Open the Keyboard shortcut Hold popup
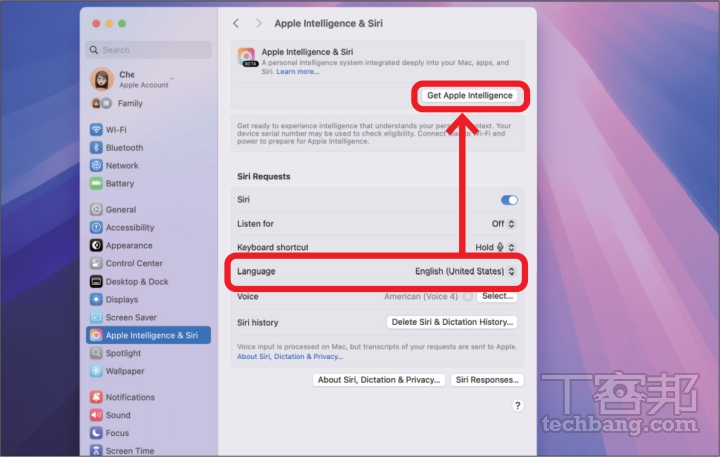This screenshot has height=457, width=720. pyautogui.click(x=495, y=247)
